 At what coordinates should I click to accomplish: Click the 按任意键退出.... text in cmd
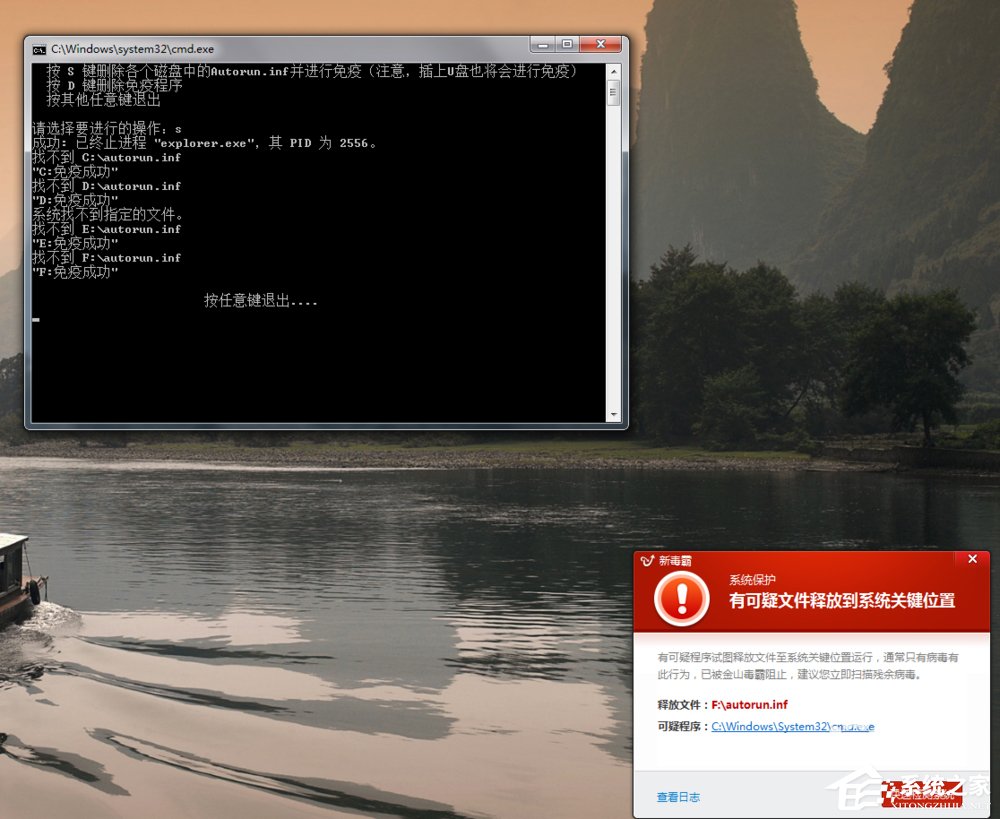261,300
